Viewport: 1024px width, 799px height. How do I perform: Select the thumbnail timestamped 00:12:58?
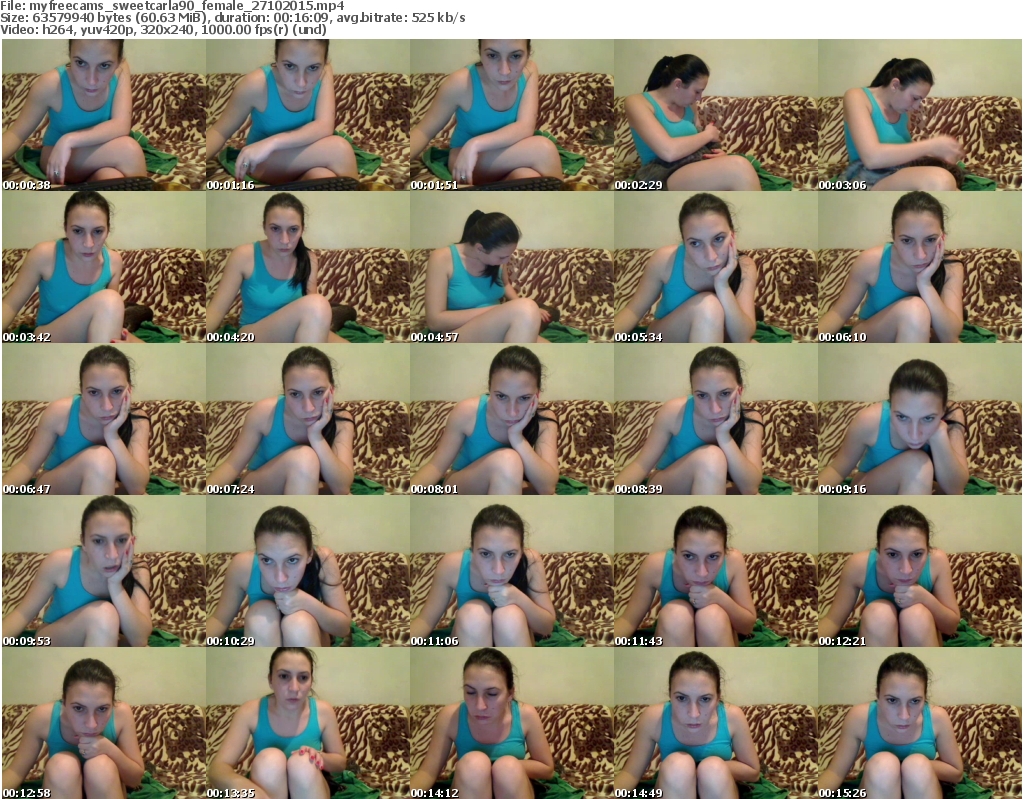point(104,723)
